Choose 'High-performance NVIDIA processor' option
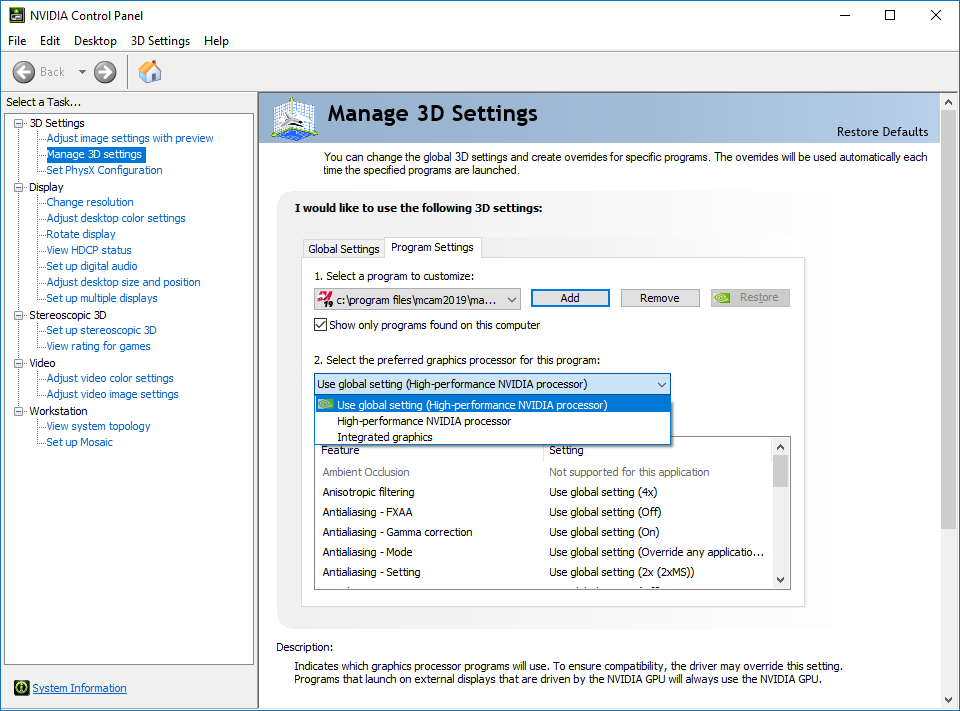Image resolution: width=960 pixels, height=711 pixels. (x=493, y=421)
